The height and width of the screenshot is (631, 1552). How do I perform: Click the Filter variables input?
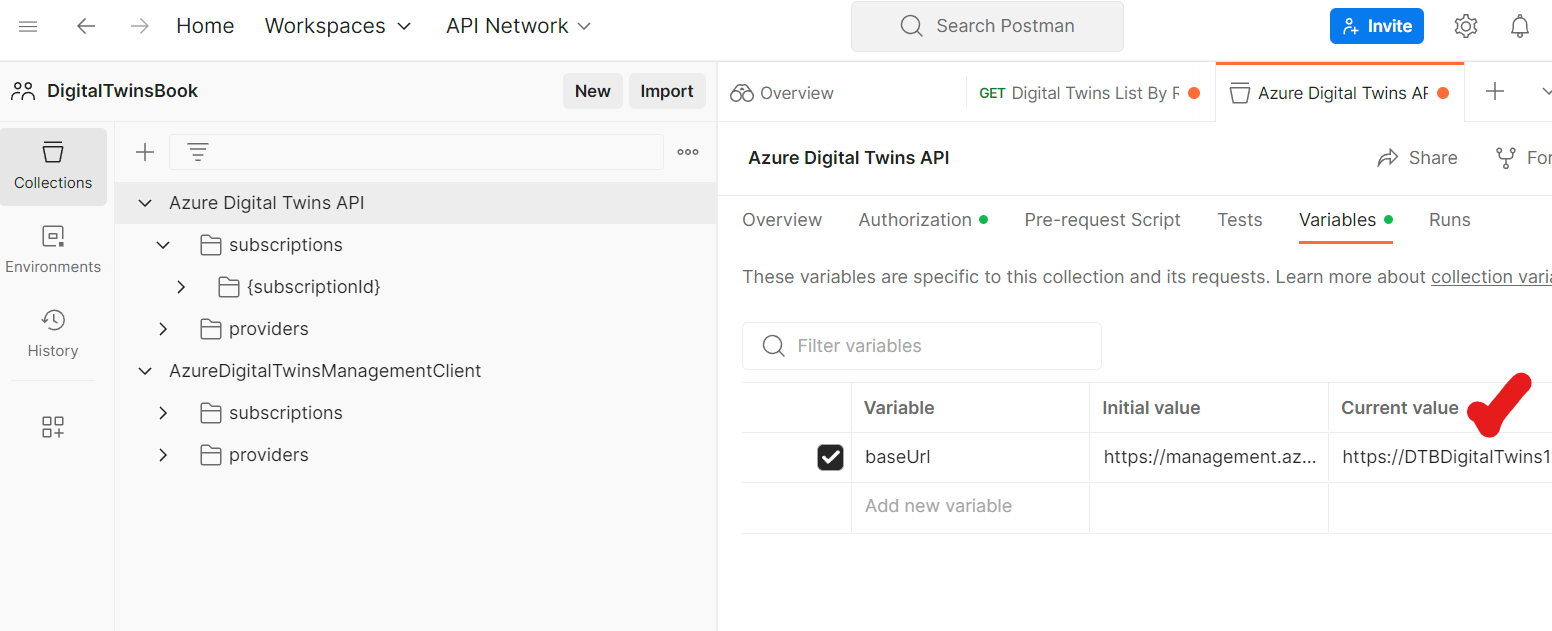[x=921, y=346]
